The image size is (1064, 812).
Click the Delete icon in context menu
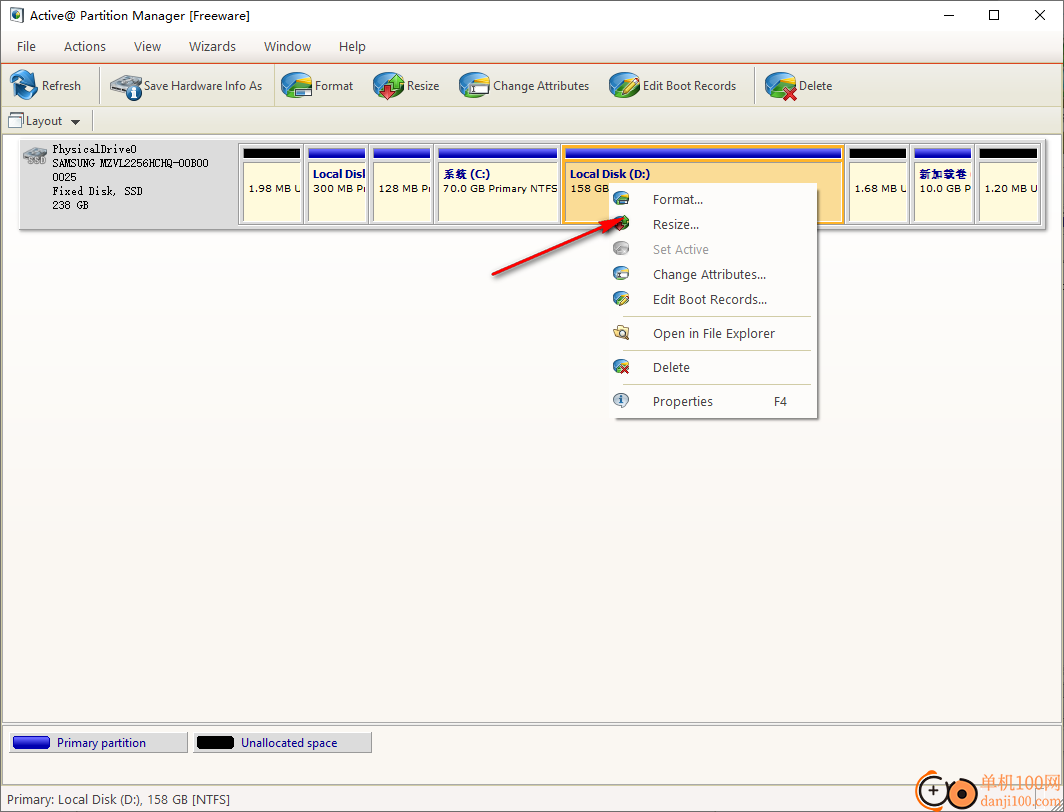click(x=621, y=367)
